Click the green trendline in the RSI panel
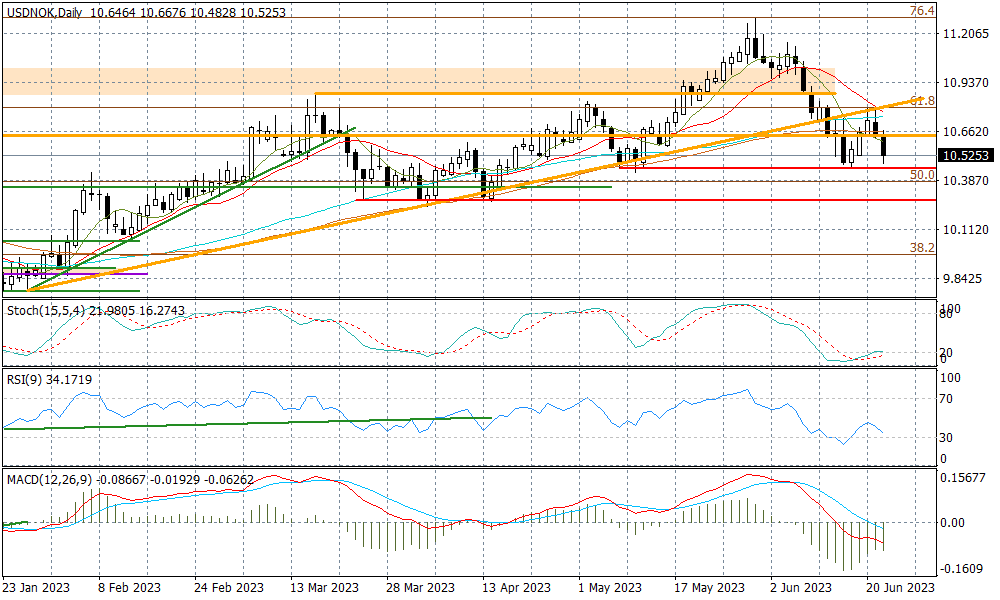This screenshot has width=1000, height=600. click(250, 423)
